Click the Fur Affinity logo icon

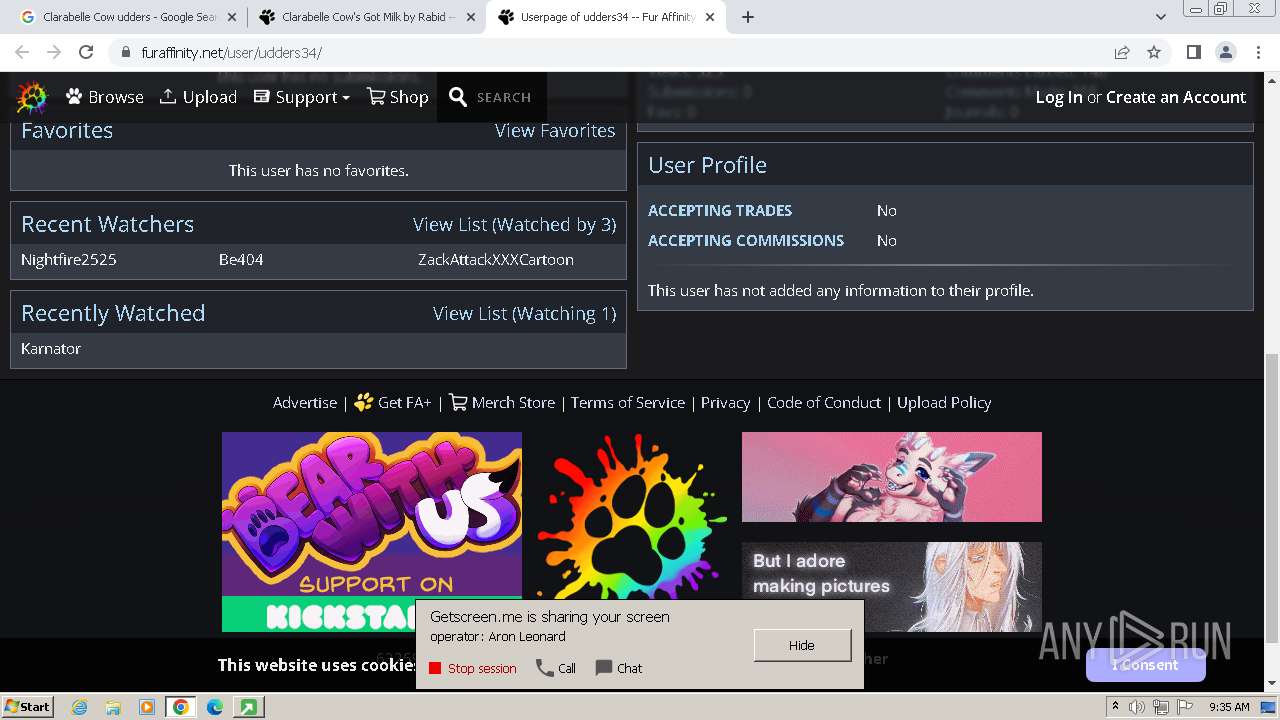pyautogui.click(x=32, y=97)
